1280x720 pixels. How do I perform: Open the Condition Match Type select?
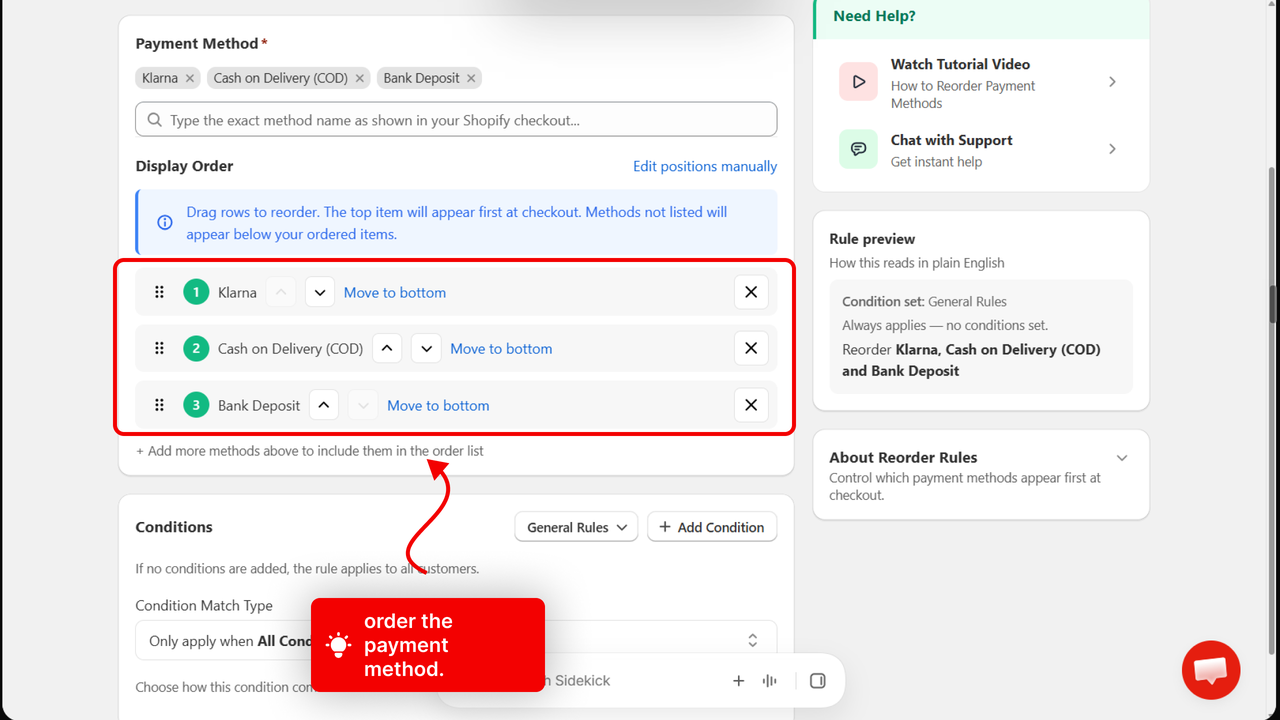pos(456,640)
